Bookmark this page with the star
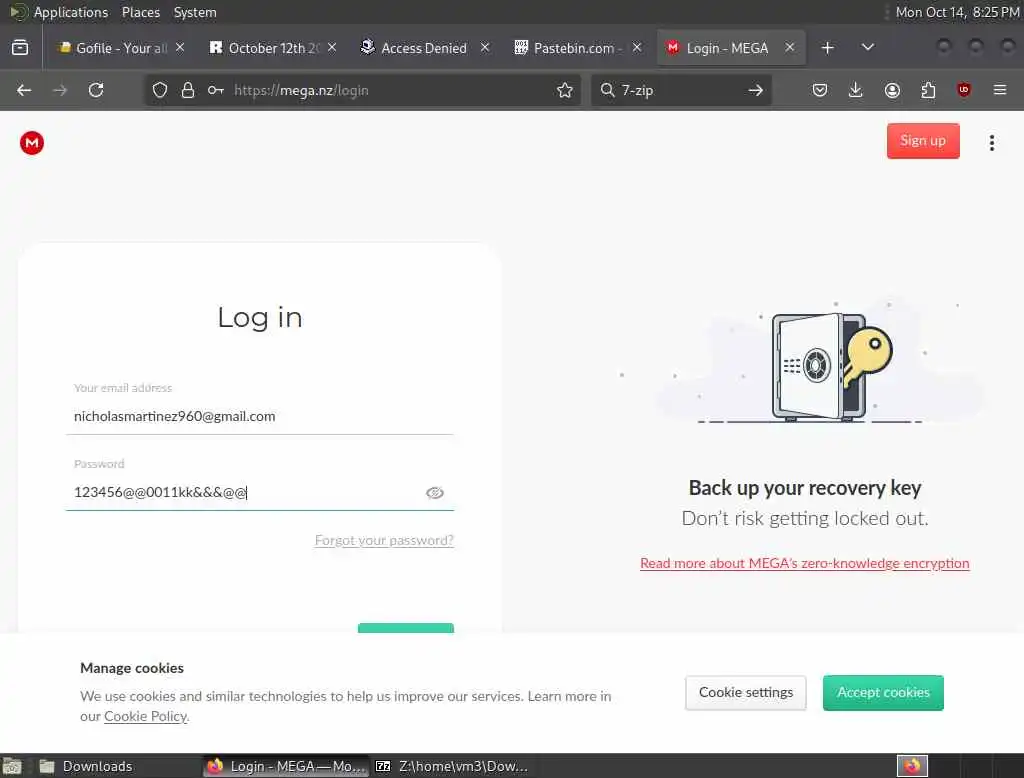 [564, 90]
